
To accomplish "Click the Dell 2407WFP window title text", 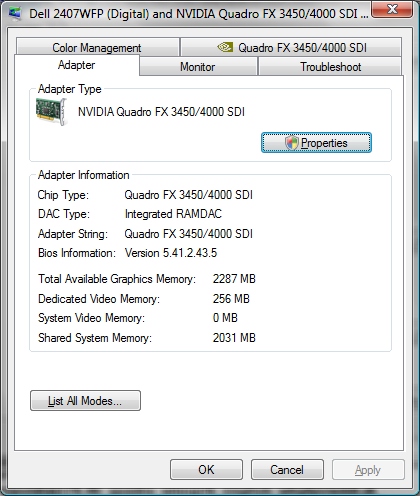I will [199, 14].
